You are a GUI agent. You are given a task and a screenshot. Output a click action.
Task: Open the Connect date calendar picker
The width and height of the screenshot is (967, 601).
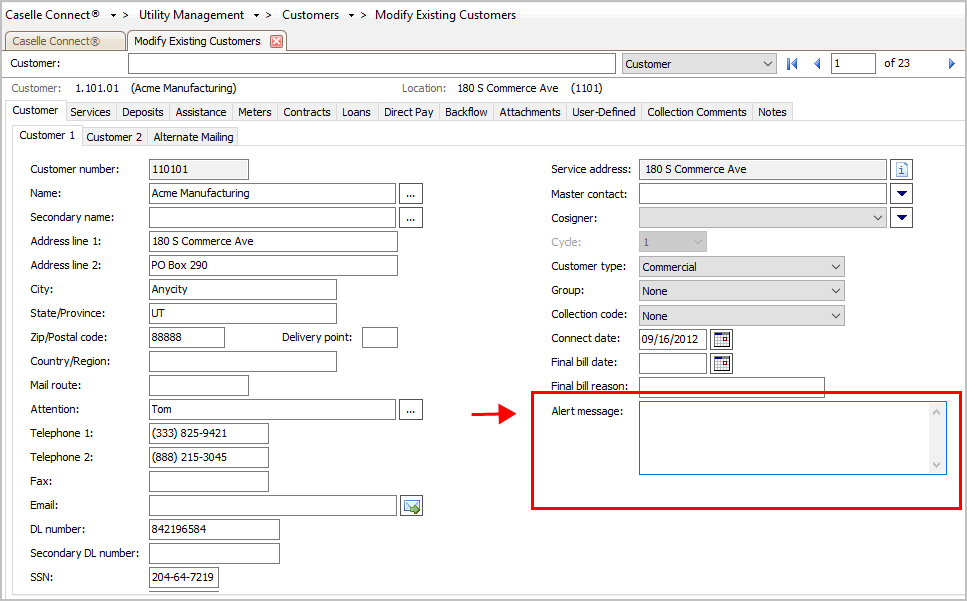click(721, 339)
